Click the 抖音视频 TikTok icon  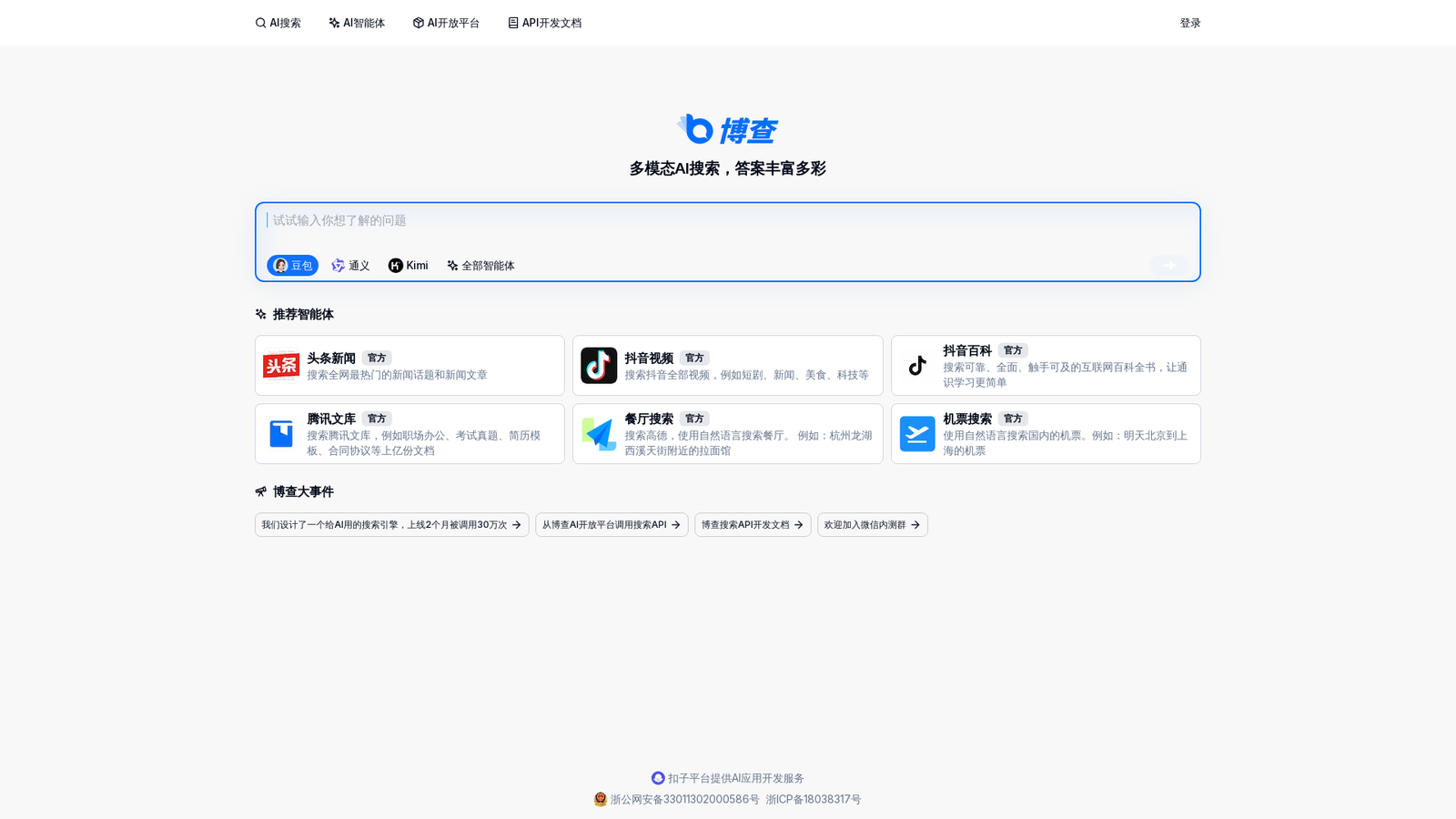point(599,366)
